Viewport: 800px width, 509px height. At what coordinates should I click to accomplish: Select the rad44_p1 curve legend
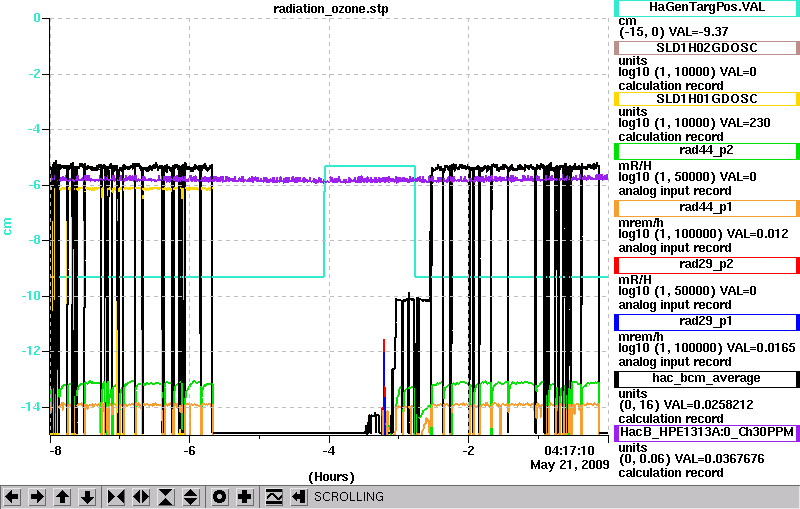click(707, 208)
